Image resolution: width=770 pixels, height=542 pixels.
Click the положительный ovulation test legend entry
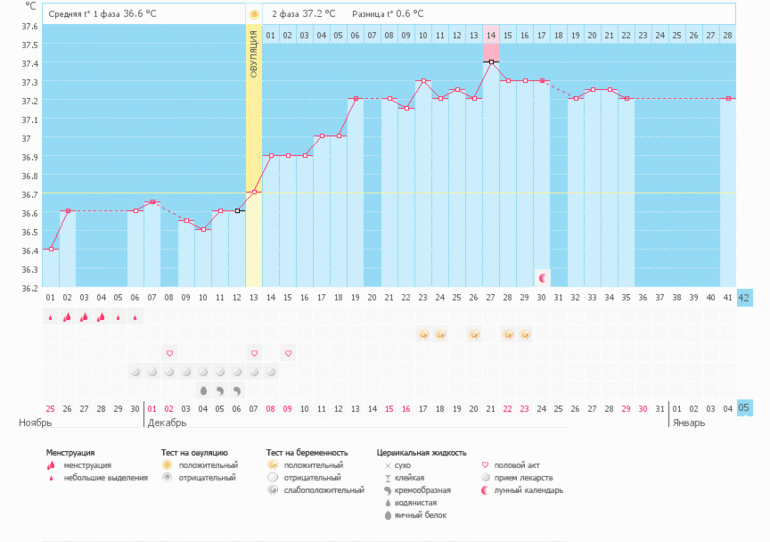pyautogui.click(x=200, y=465)
